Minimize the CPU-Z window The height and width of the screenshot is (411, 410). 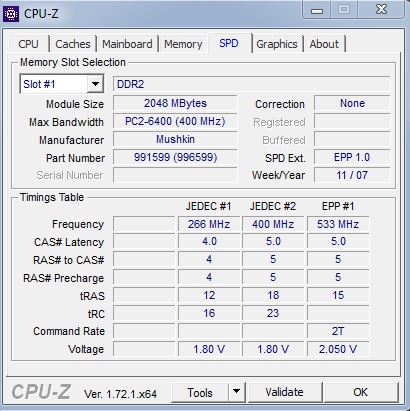[x=317, y=10]
